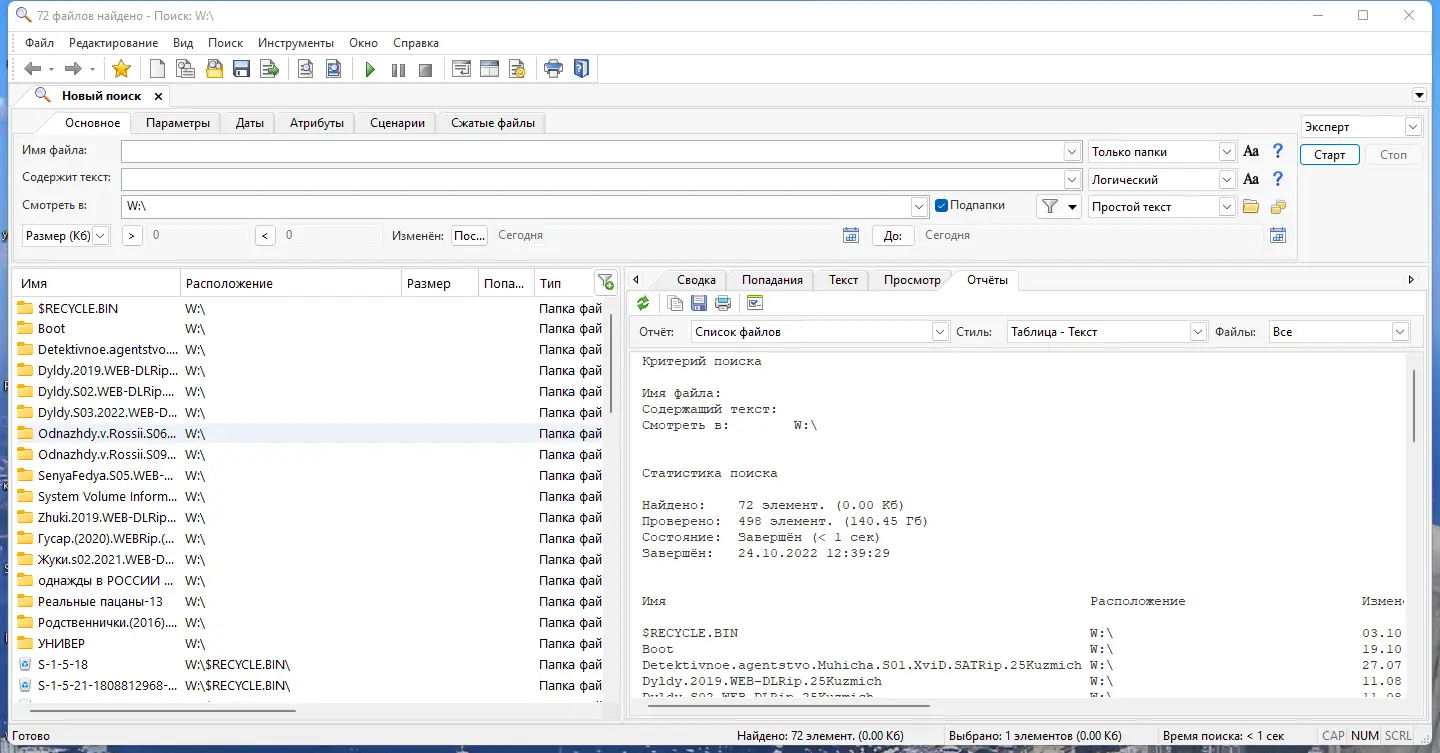Viewport: 1440px width, 753px height.
Task: Create a new search with the blank page icon
Action: tap(157, 69)
